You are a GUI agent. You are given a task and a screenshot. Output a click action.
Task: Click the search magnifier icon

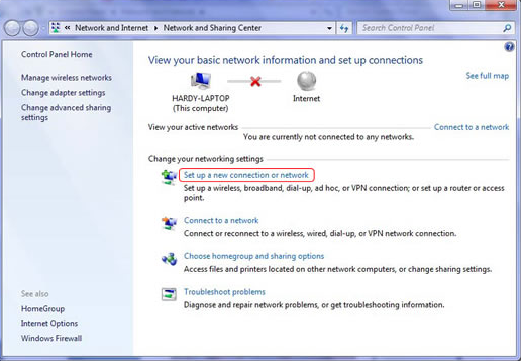pyautogui.click(x=507, y=28)
